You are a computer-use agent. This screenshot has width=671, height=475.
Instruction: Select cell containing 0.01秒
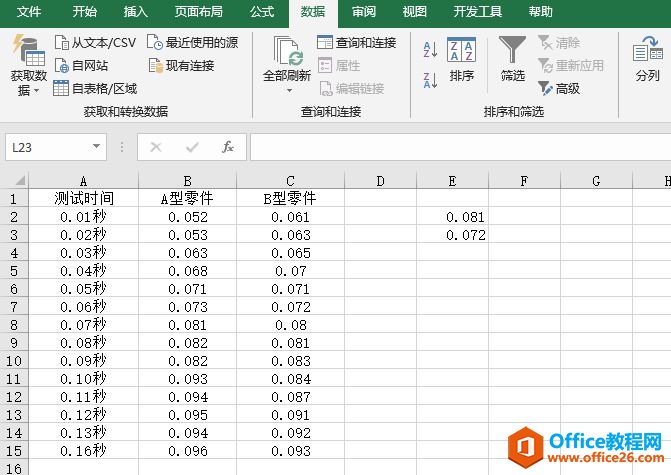tap(83, 217)
